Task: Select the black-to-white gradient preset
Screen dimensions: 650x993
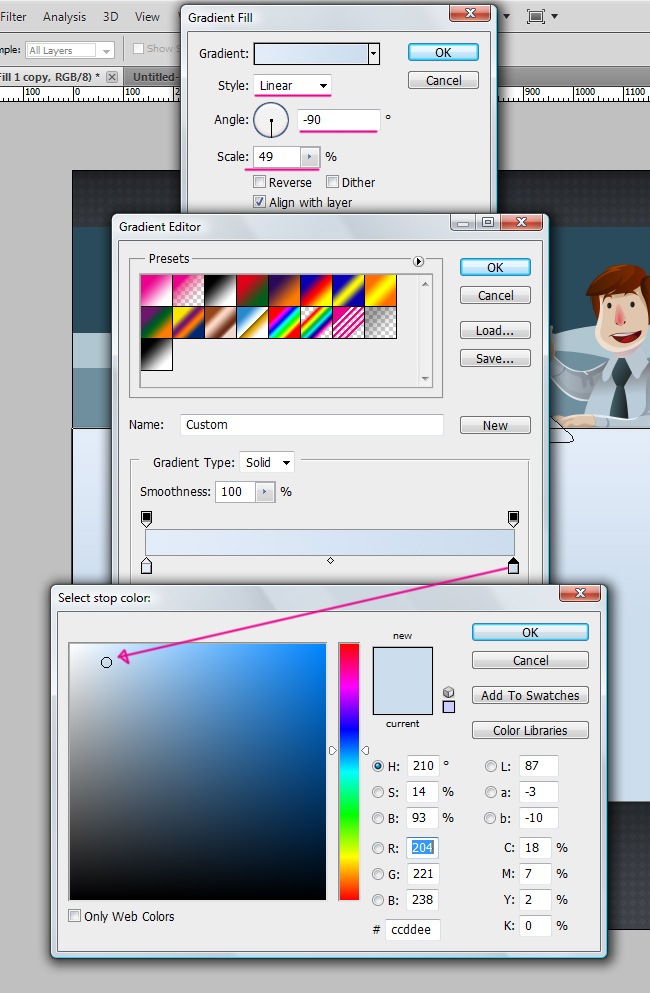Action: click(x=157, y=354)
